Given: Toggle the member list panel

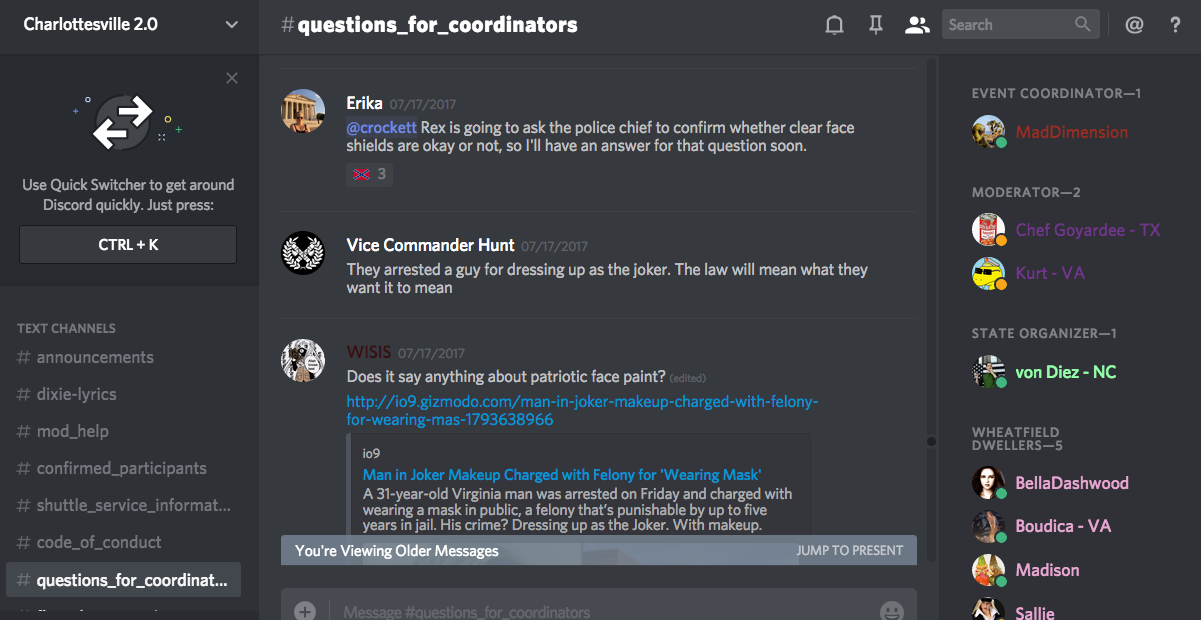Looking at the screenshot, I should click(916, 25).
